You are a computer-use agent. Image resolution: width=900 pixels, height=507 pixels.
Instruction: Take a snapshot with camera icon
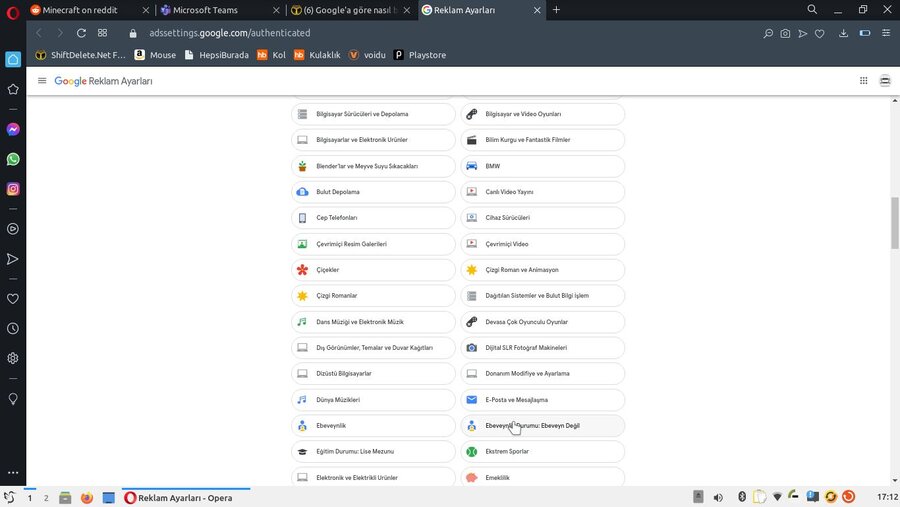pyautogui.click(x=785, y=34)
